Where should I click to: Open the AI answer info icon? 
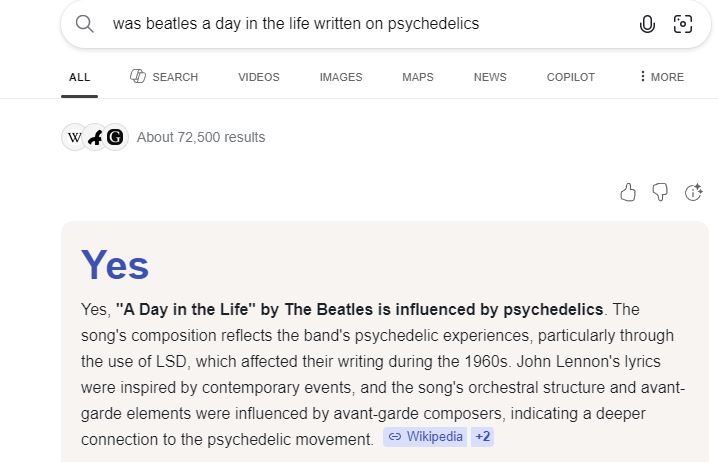pyautogui.click(x=693, y=192)
